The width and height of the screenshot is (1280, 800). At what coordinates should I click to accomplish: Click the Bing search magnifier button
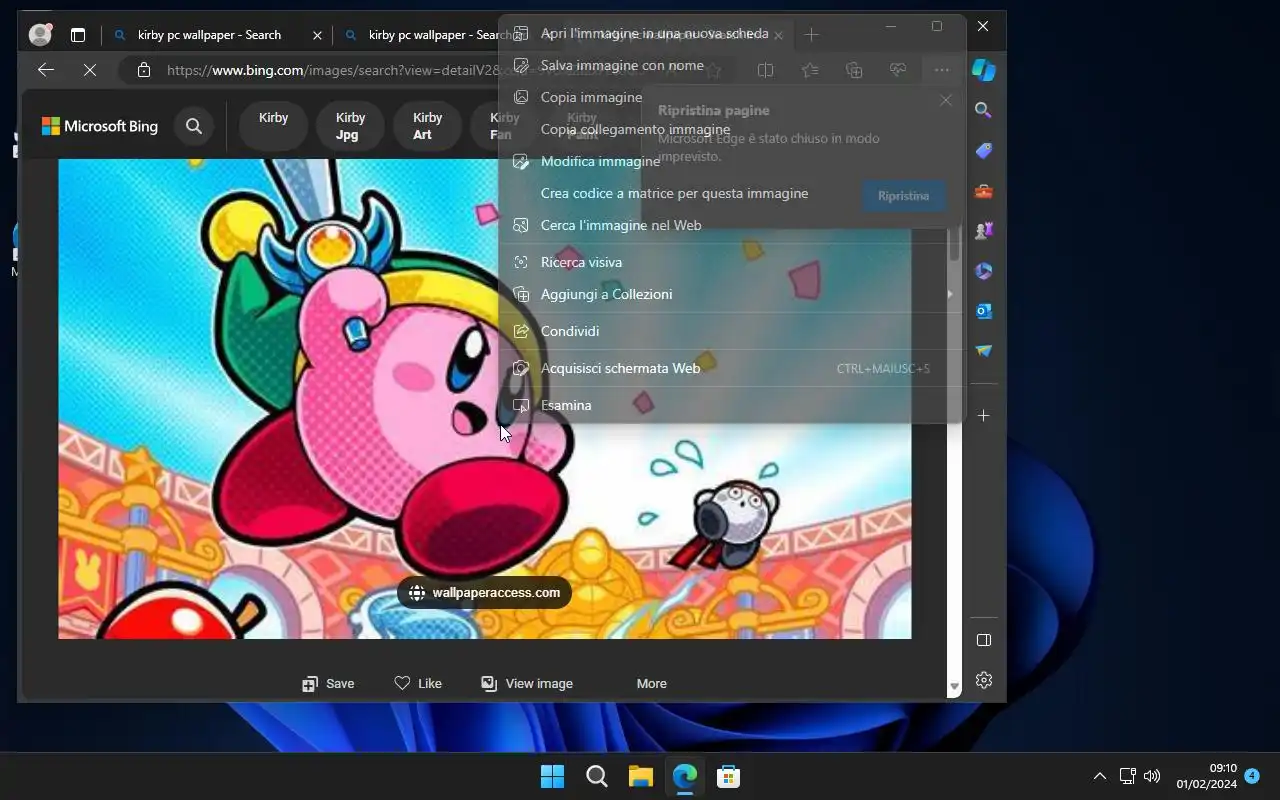(194, 126)
